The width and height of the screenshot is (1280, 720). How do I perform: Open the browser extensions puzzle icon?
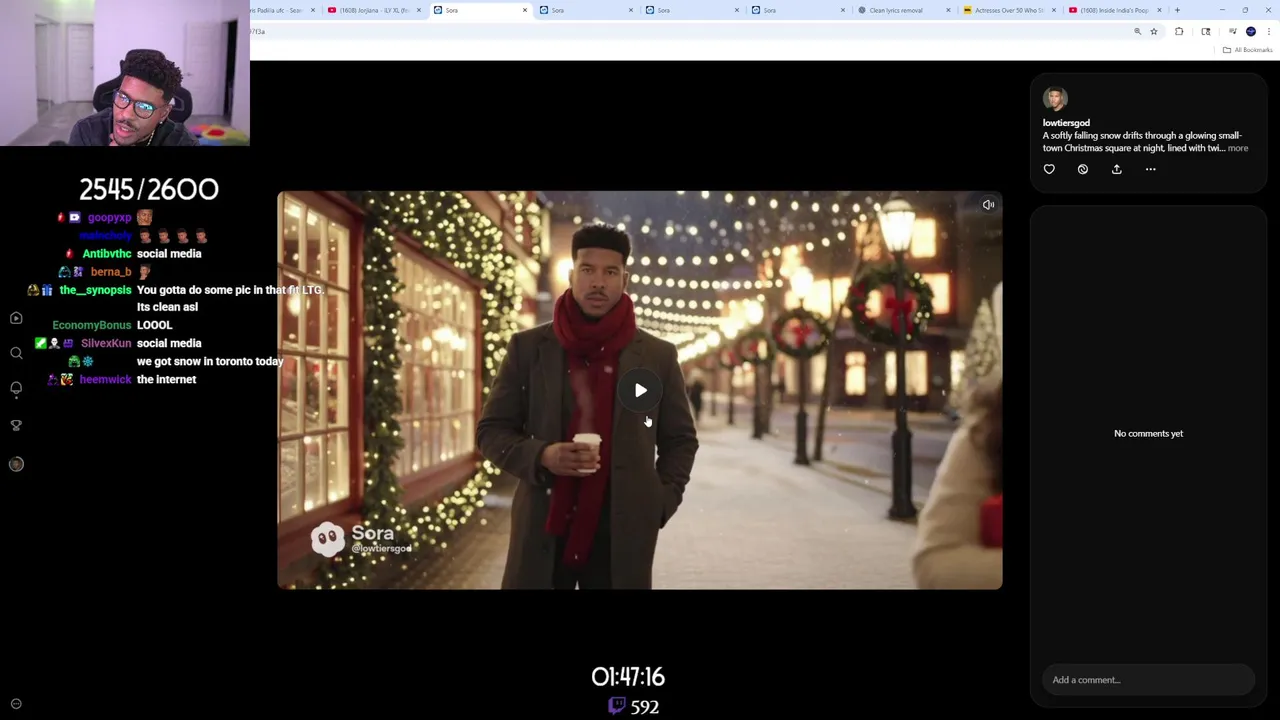click(x=1179, y=32)
